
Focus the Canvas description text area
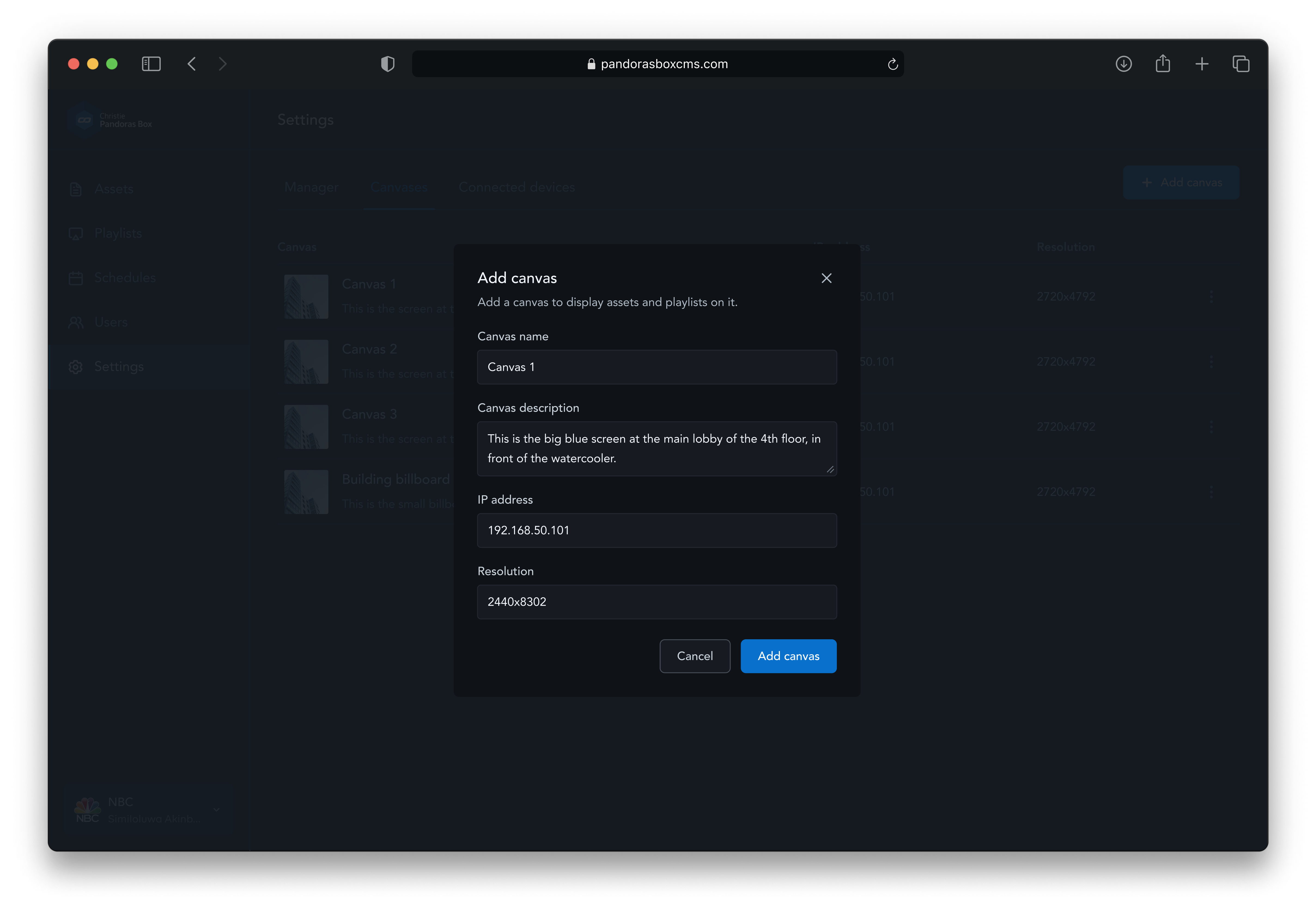point(656,448)
